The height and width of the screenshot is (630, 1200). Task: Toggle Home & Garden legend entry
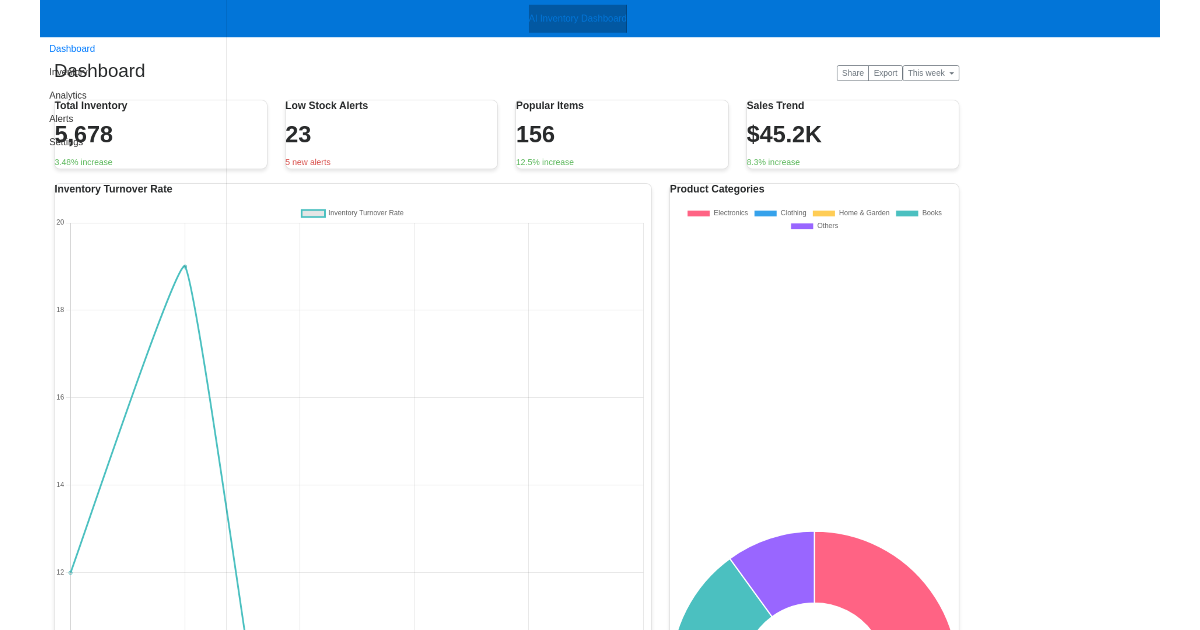pyautogui.click(x=850, y=213)
